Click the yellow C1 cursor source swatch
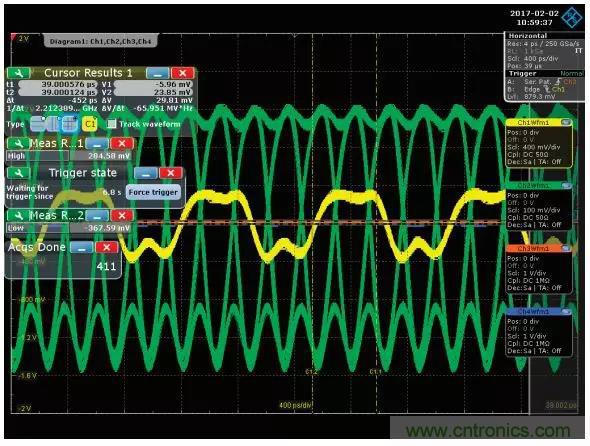 click(90, 124)
